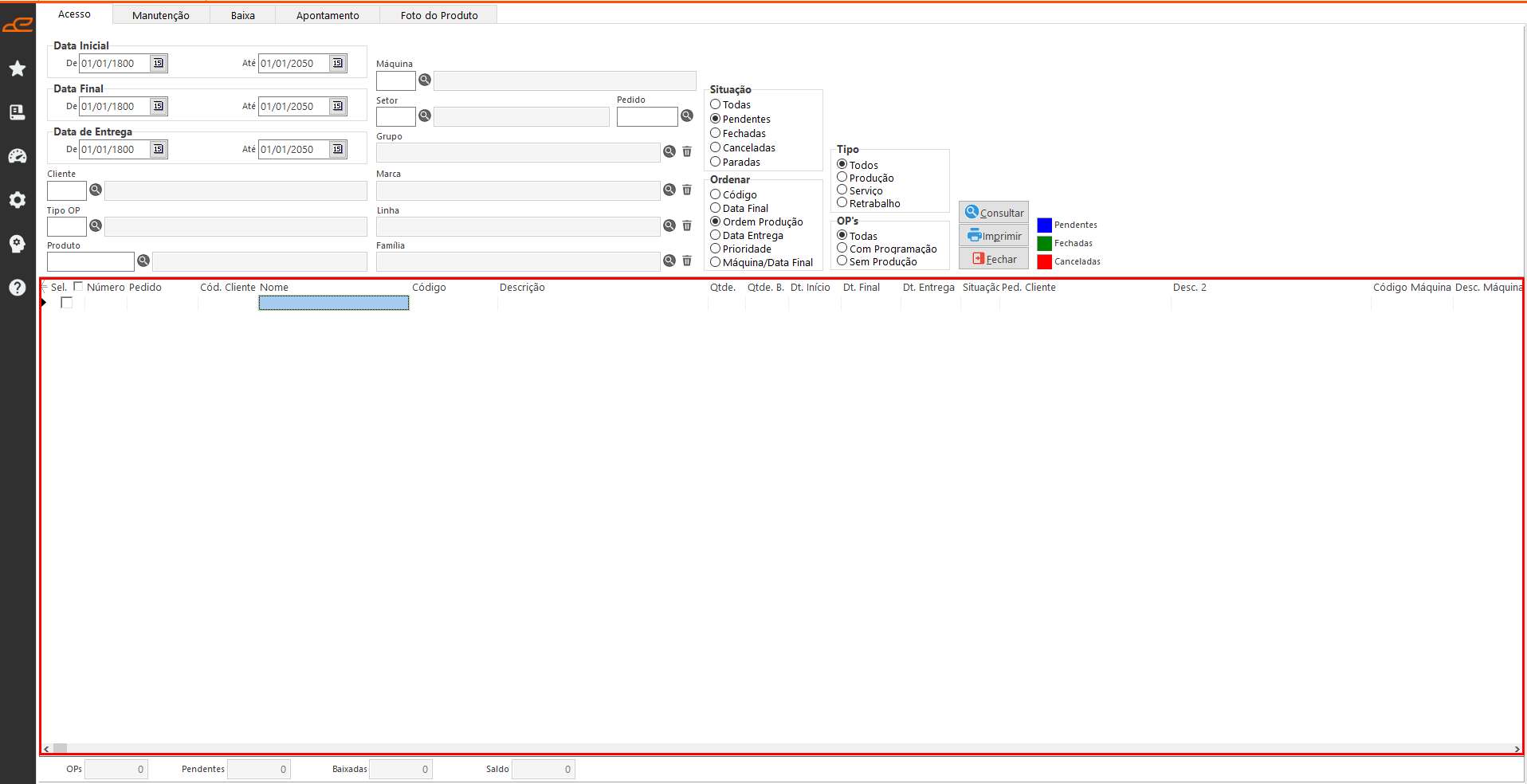Click the help question mark icon
Image resolution: width=1527 pixels, height=784 pixels.
[x=18, y=288]
